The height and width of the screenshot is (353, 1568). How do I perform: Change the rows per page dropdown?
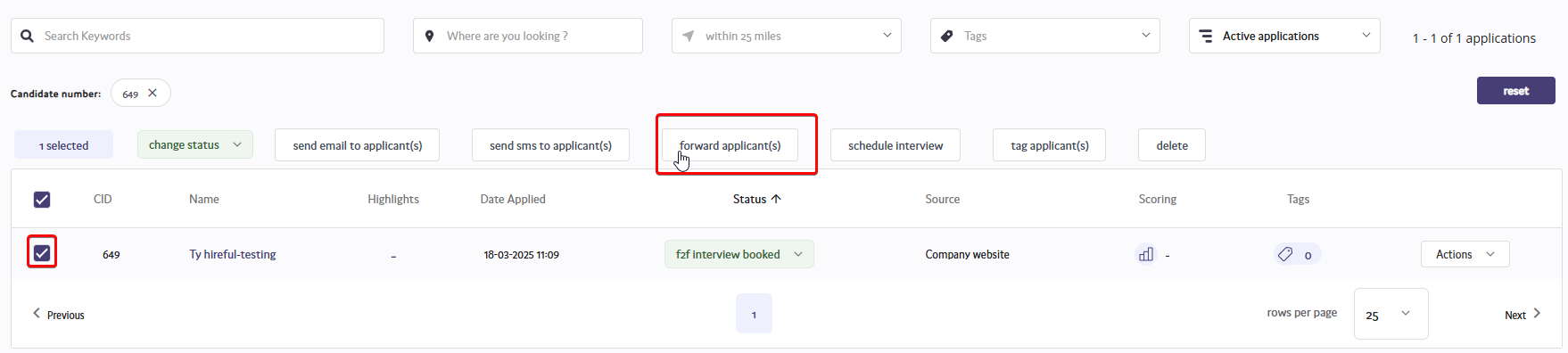tap(1391, 314)
